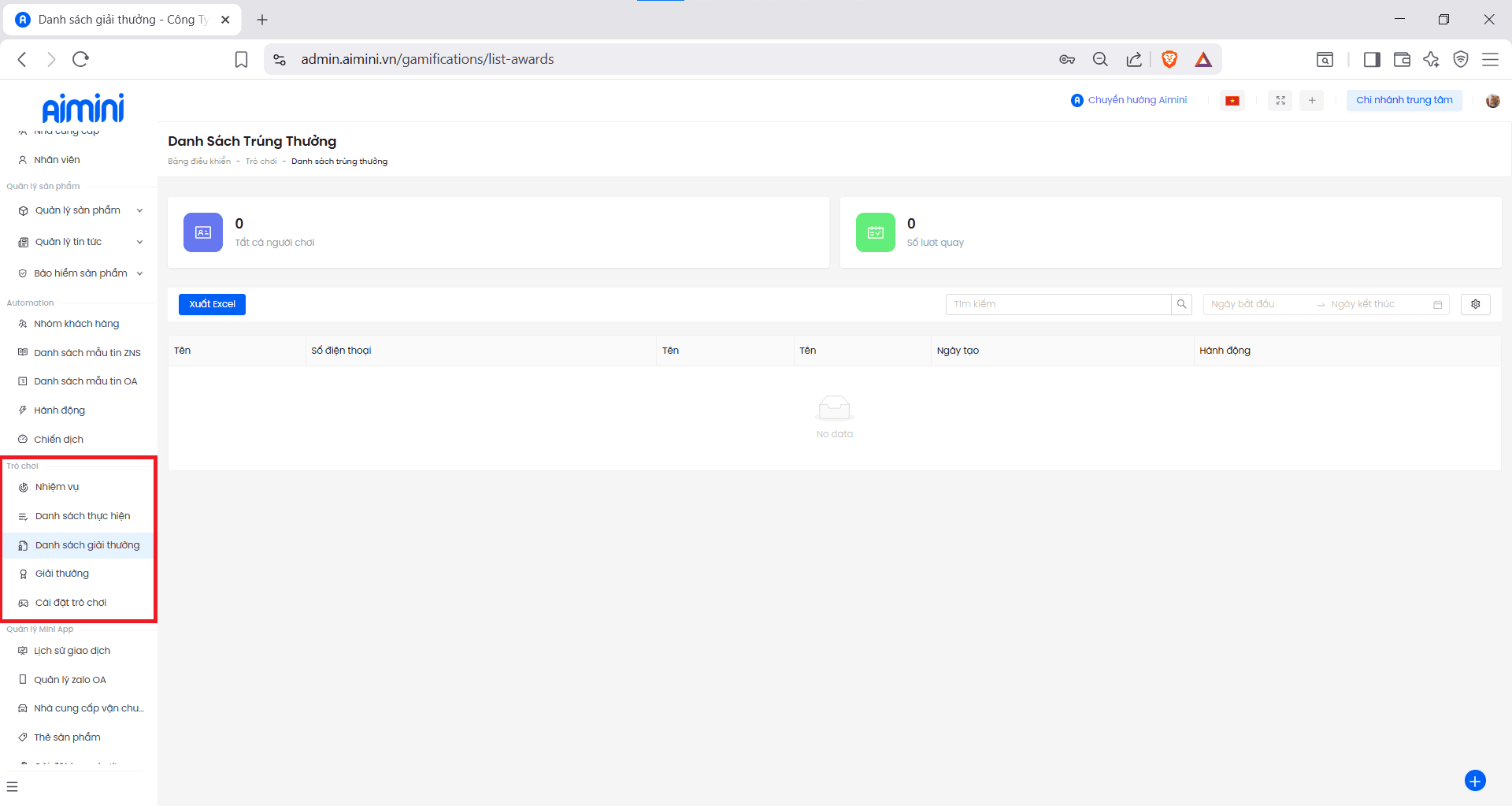Open the user avatar in header

click(x=1492, y=101)
